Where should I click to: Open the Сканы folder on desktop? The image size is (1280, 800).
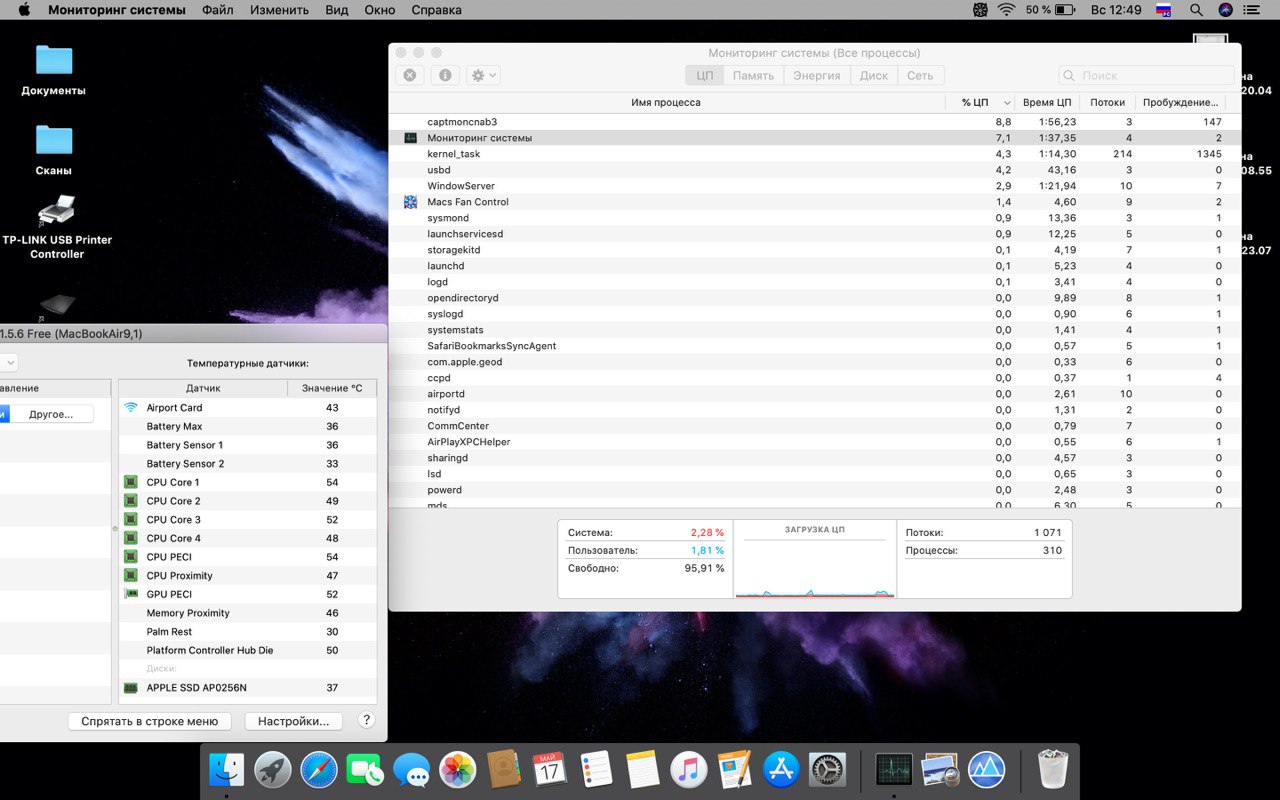(54, 140)
